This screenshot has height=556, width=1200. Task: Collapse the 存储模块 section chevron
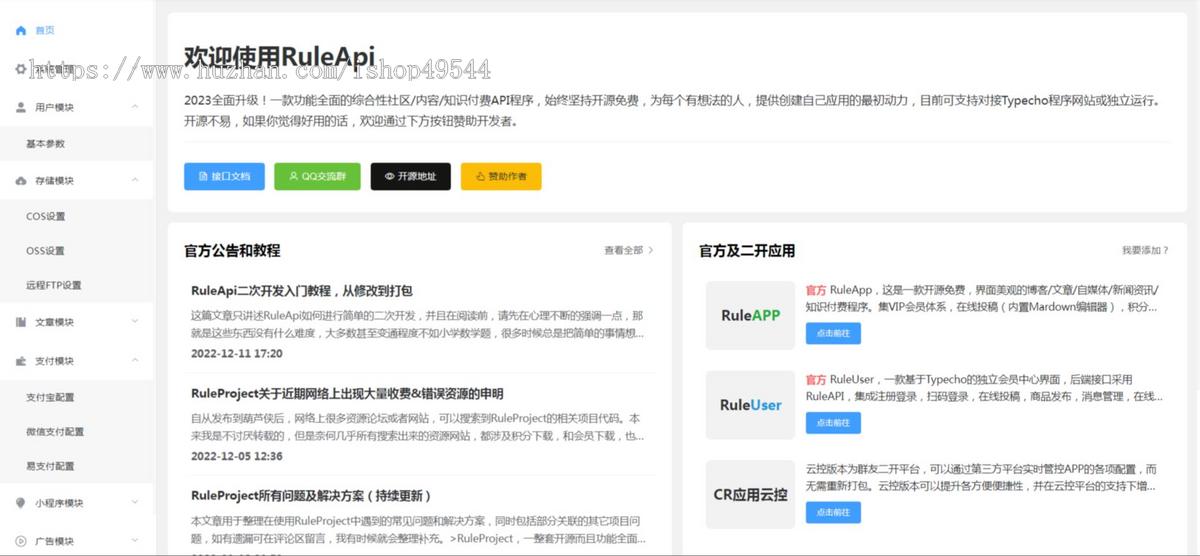click(135, 180)
